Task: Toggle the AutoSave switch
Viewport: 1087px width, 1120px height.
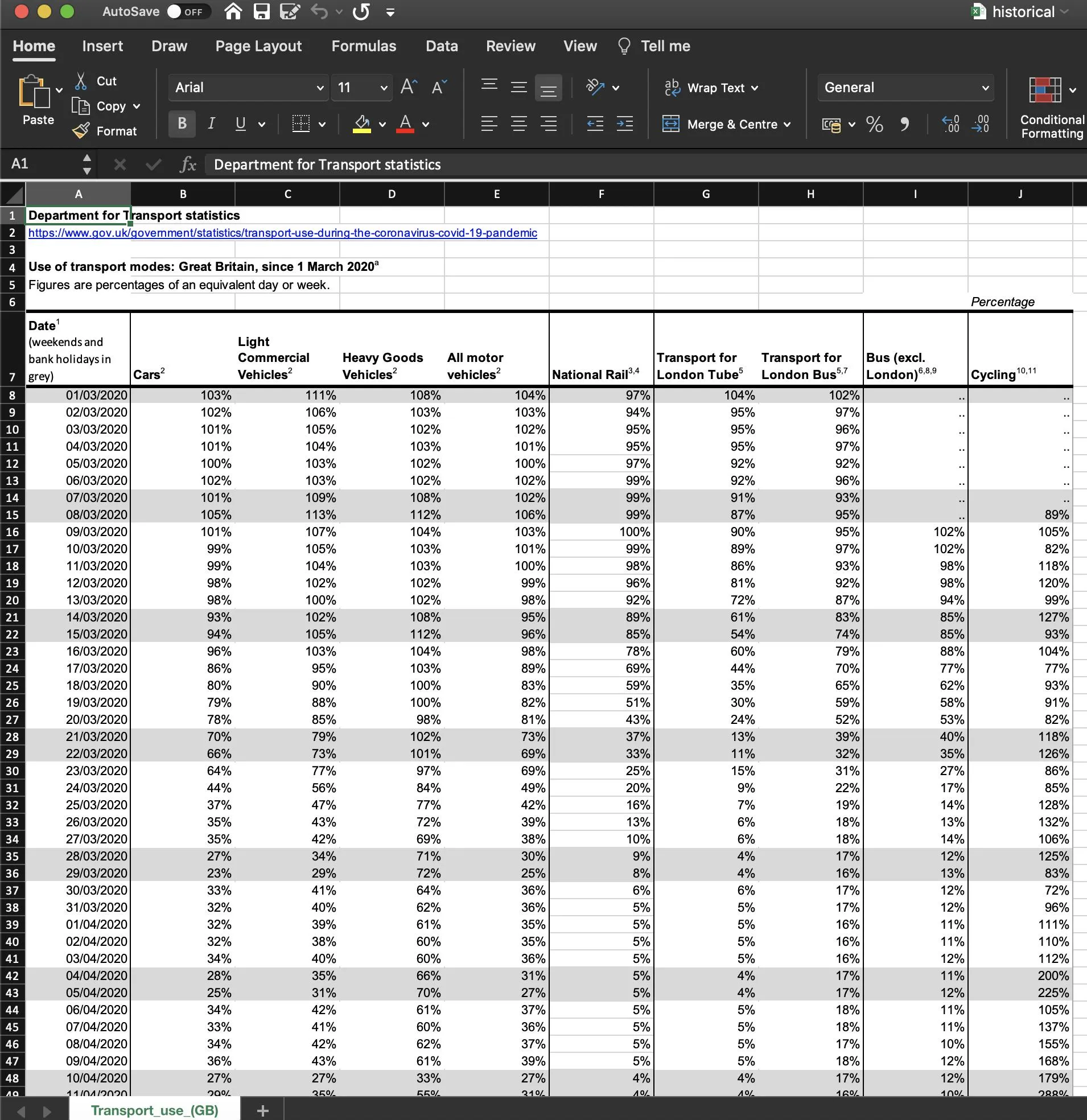Action: [187, 11]
